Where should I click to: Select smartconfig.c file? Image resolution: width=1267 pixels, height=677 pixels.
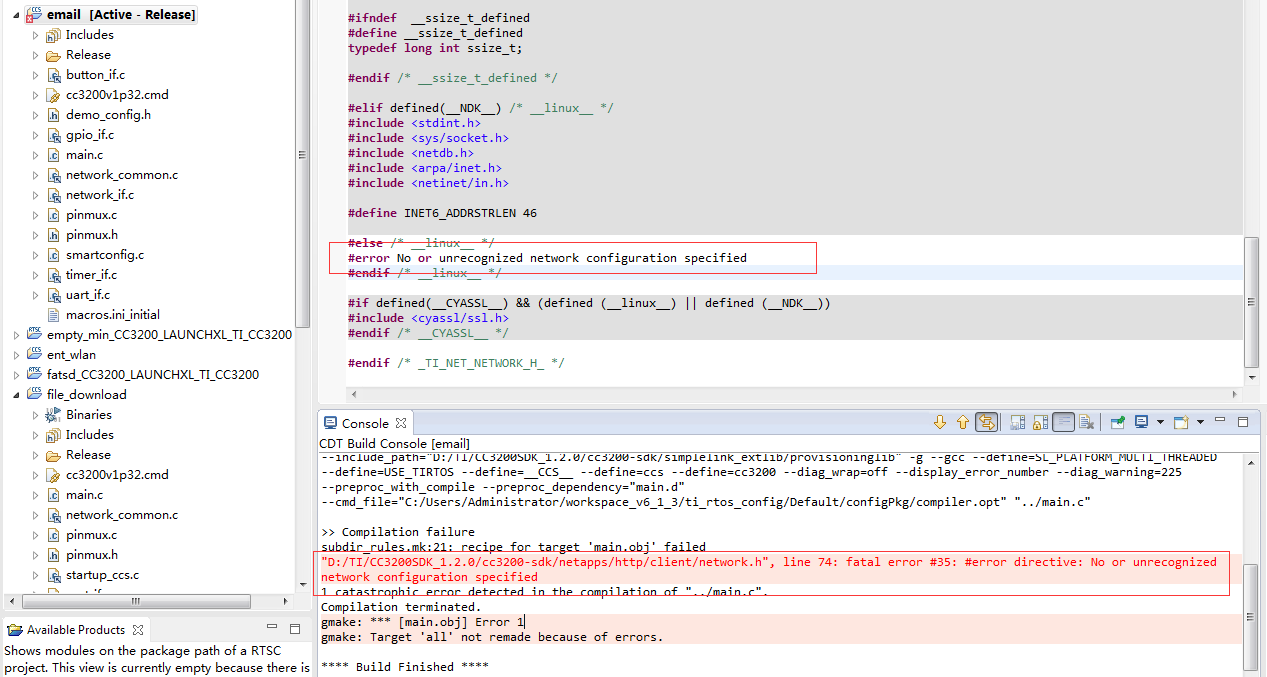pyautogui.click(x=105, y=255)
